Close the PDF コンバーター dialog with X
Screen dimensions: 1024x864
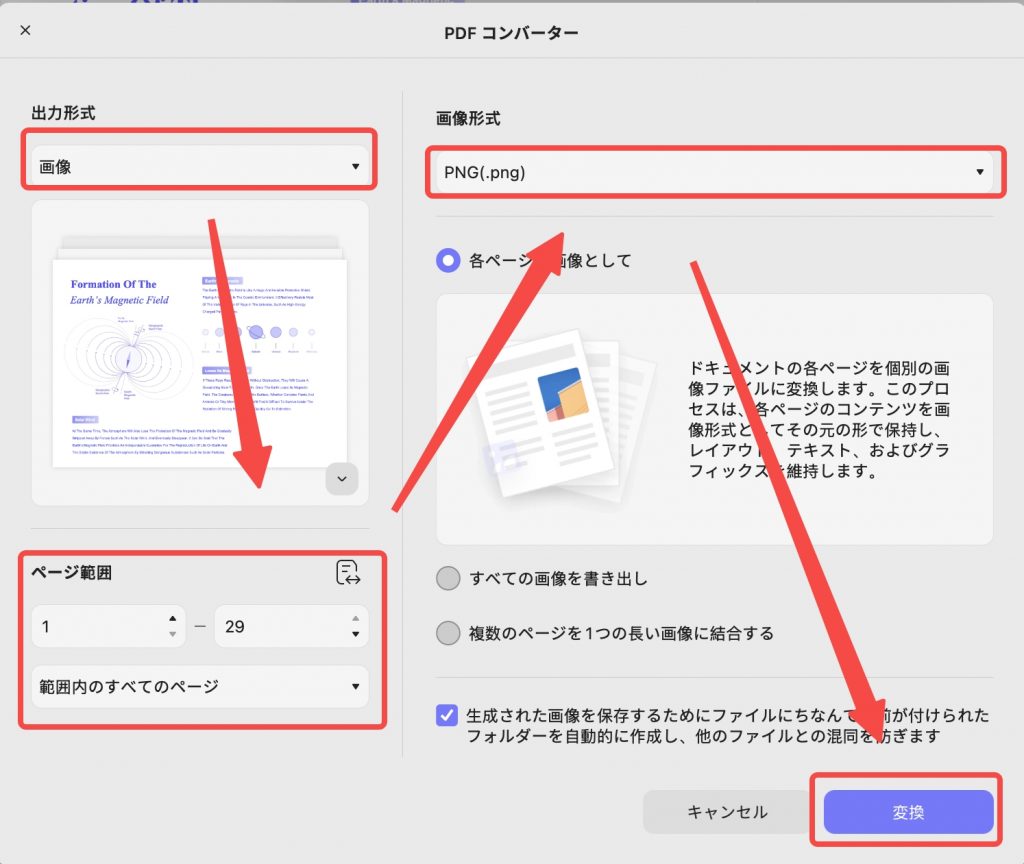(25, 30)
